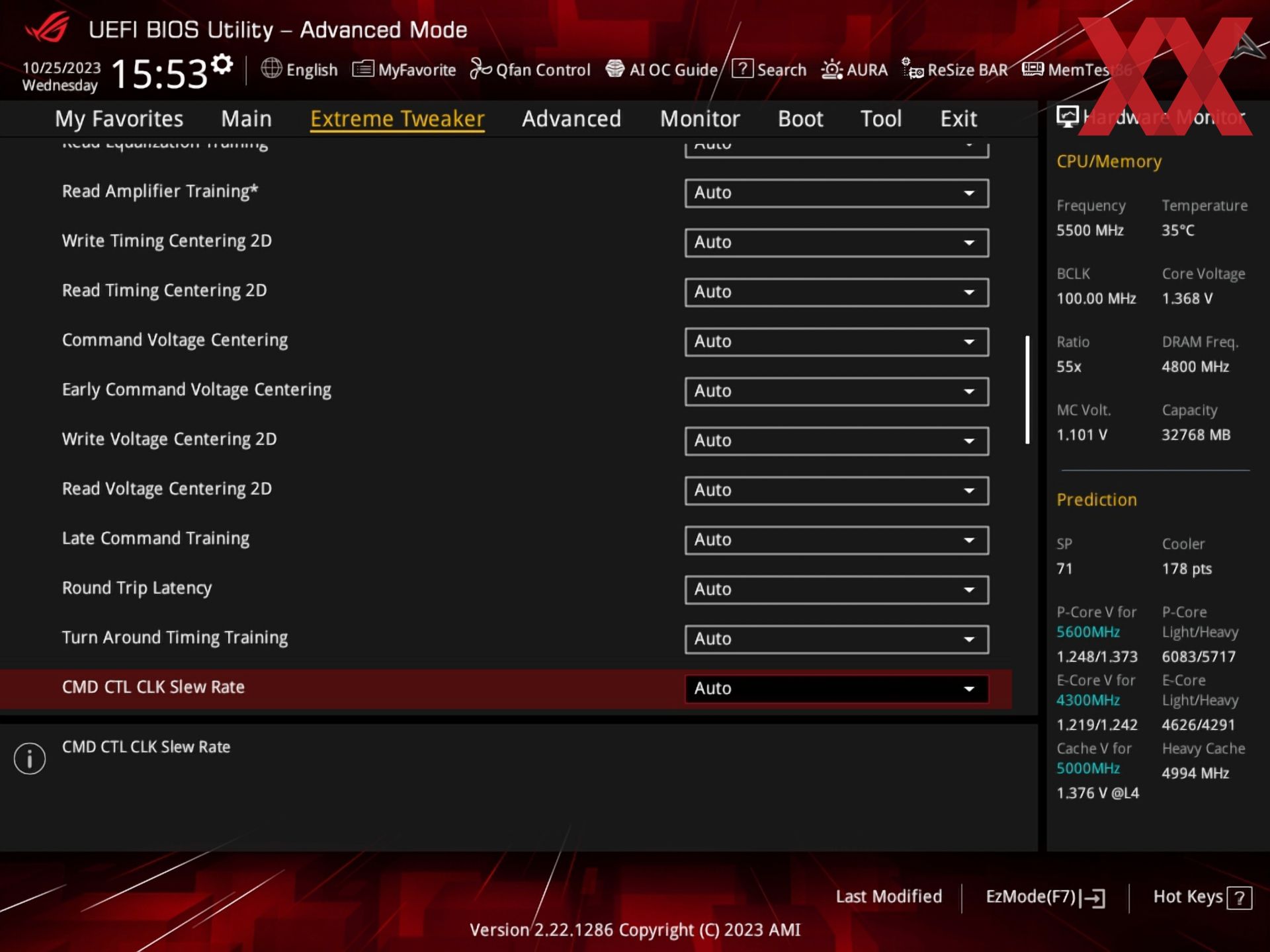Expand Turn Around Timing Training dropdown

[837, 639]
